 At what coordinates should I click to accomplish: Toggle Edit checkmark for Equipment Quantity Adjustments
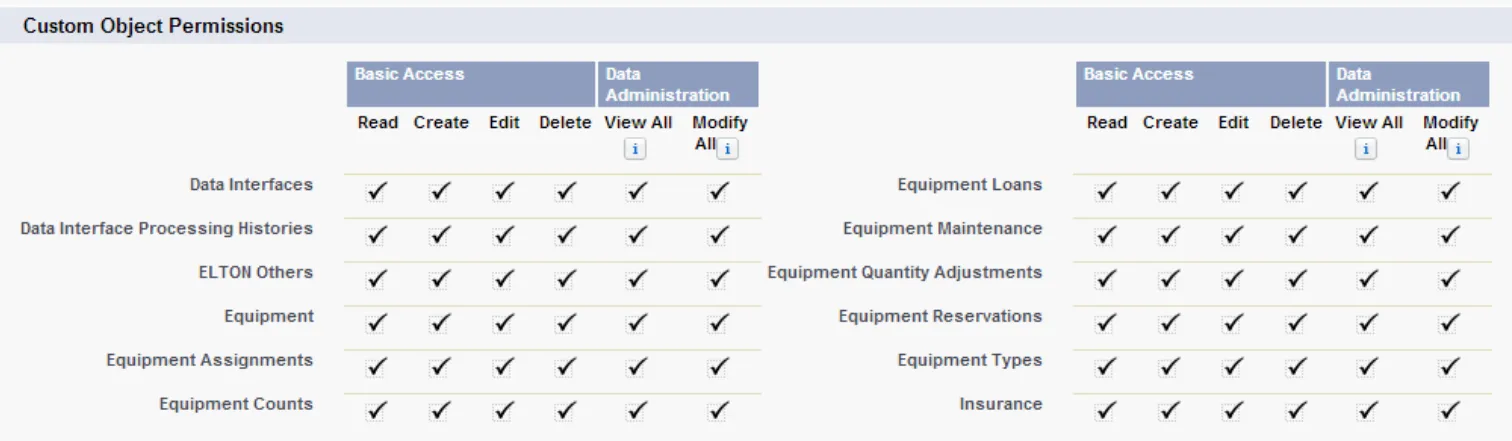point(1234,280)
